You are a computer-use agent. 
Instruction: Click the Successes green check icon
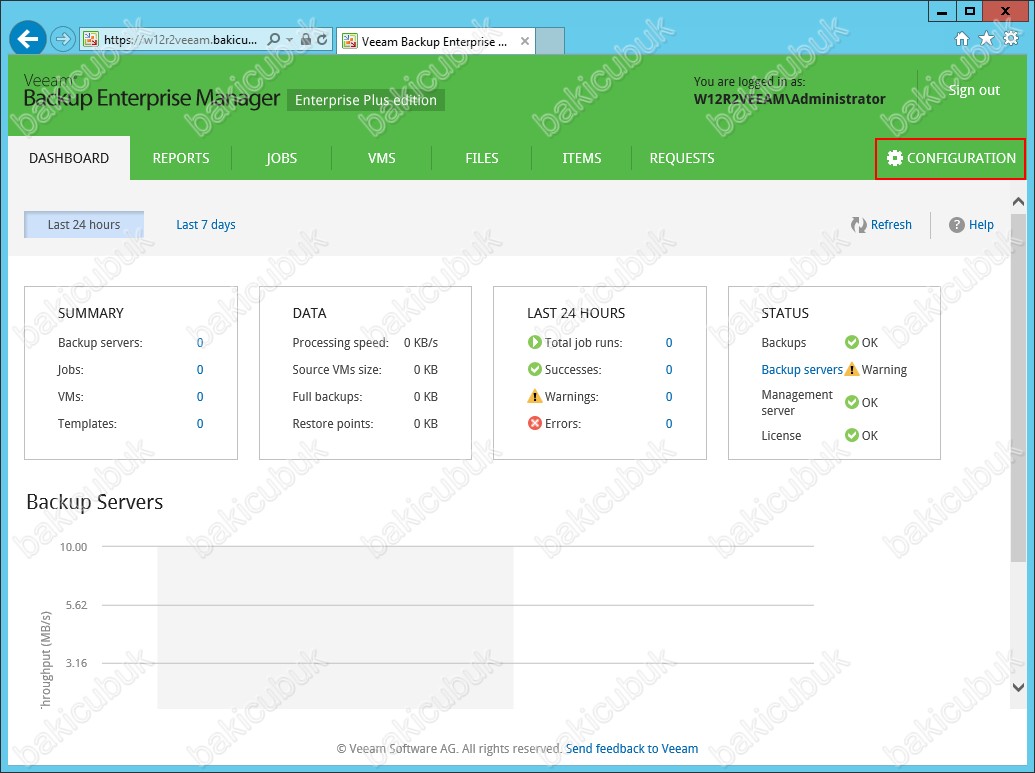click(x=535, y=369)
